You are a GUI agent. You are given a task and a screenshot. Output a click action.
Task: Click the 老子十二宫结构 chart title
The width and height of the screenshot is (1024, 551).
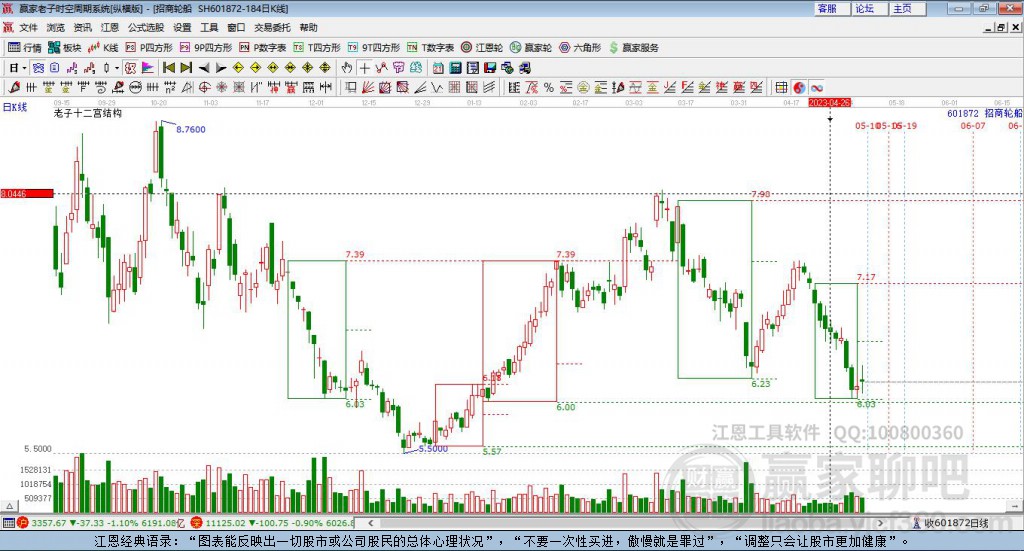coord(88,114)
